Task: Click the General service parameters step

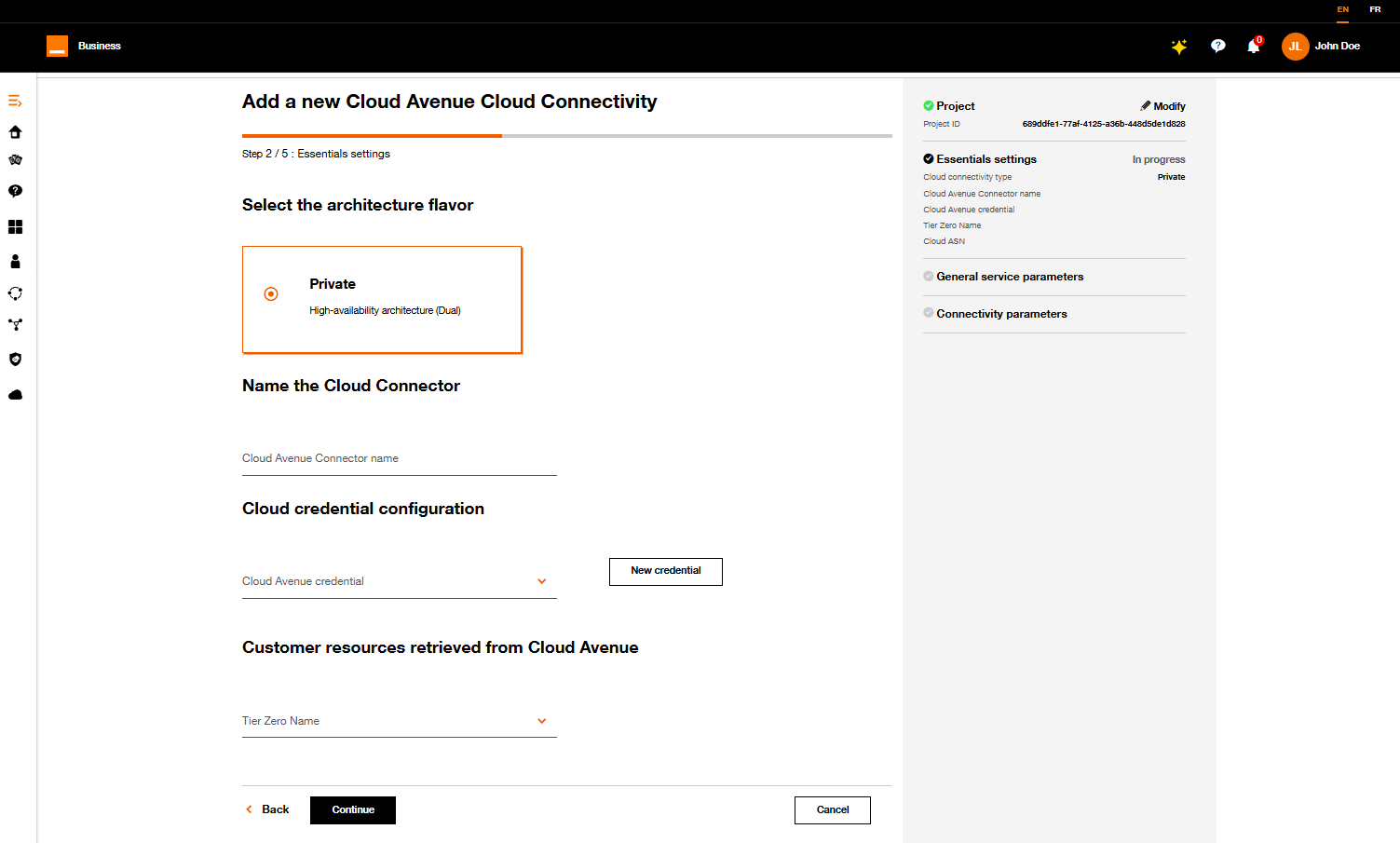Action: click(1010, 277)
